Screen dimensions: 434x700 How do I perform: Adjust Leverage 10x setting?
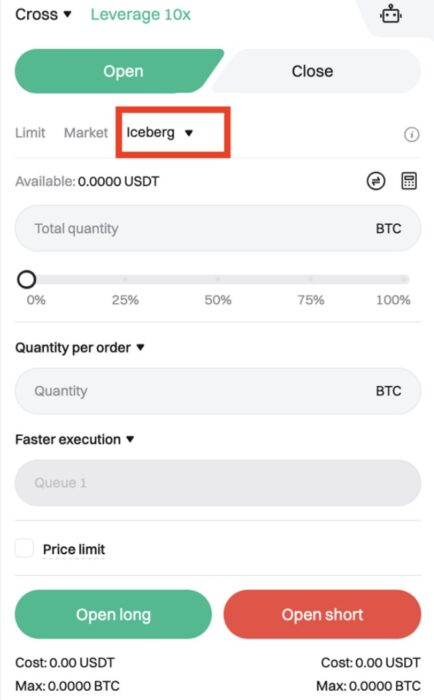tap(141, 14)
